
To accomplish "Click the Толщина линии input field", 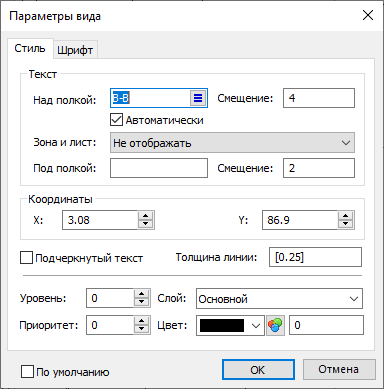I will tap(315, 257).
